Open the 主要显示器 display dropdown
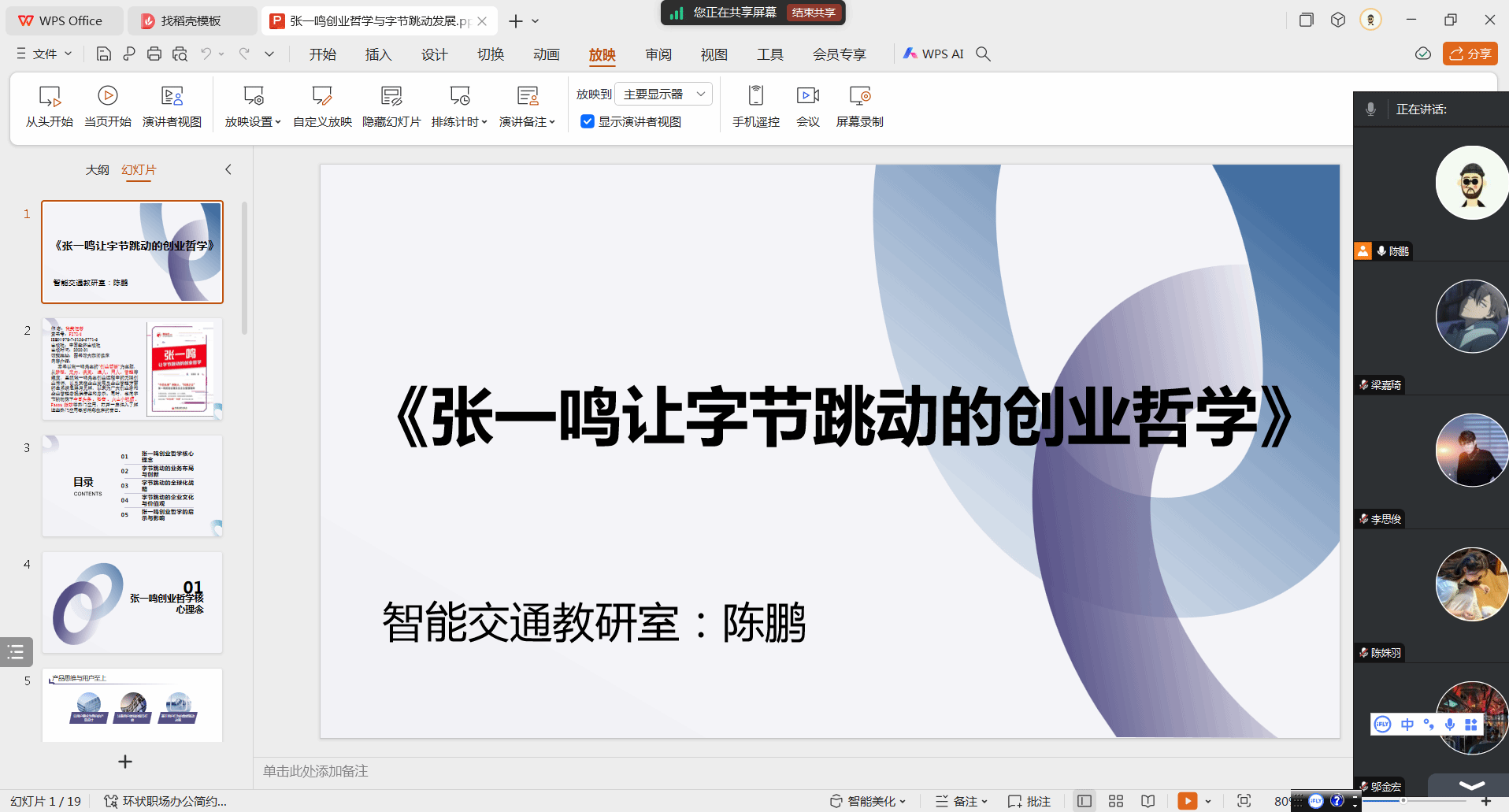Viewport: 1509px width, 812px height. click(663, 94)
